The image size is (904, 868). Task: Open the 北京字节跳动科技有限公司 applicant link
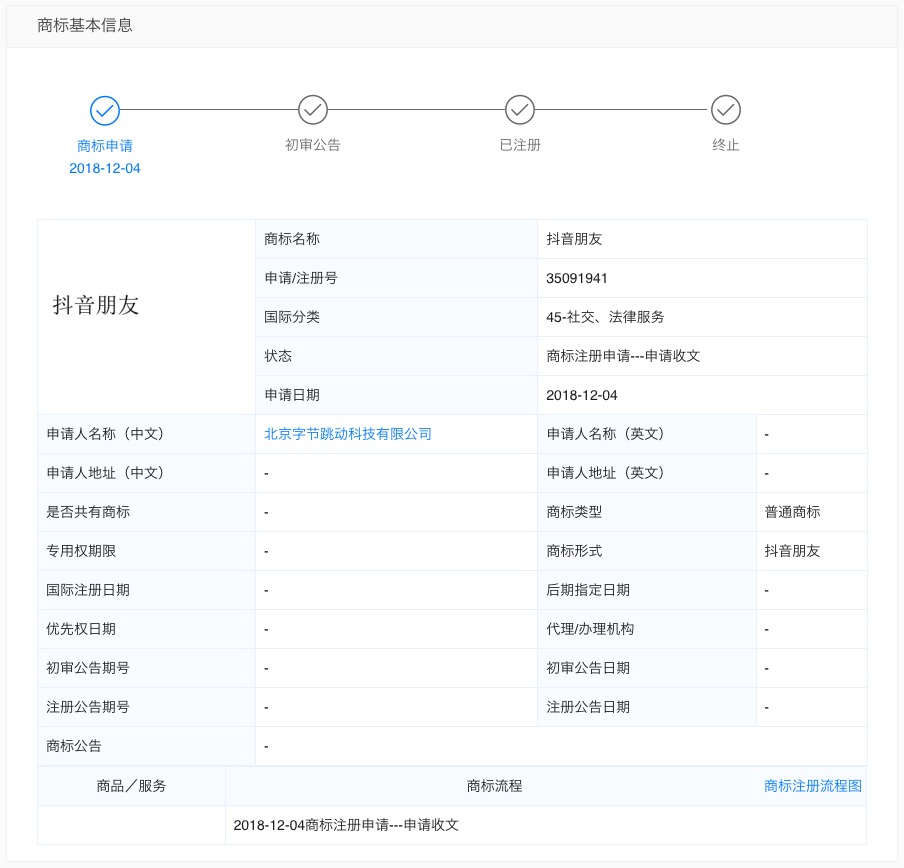click(x=348, y=434)
